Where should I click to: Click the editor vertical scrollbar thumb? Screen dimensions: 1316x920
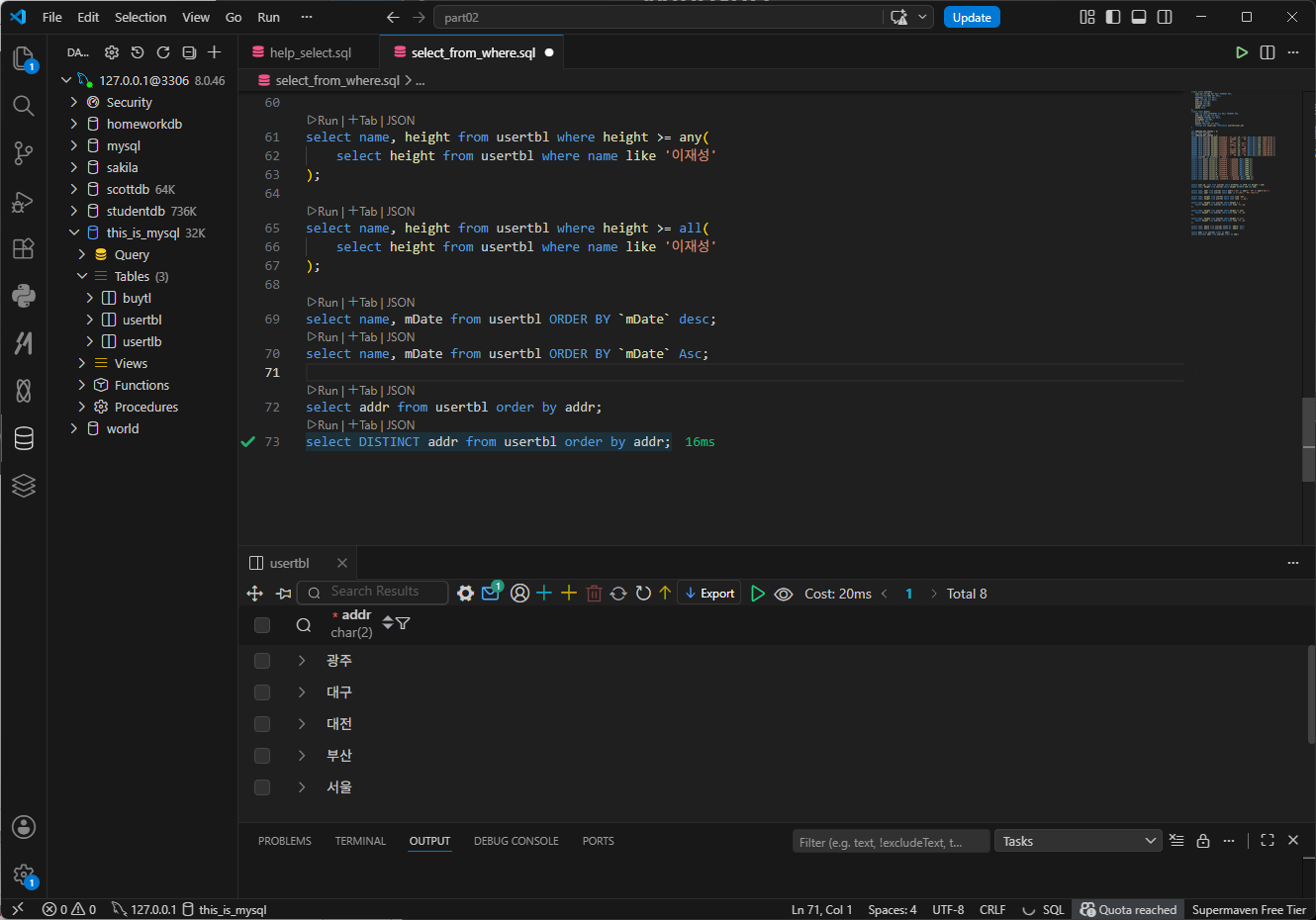1309,439
